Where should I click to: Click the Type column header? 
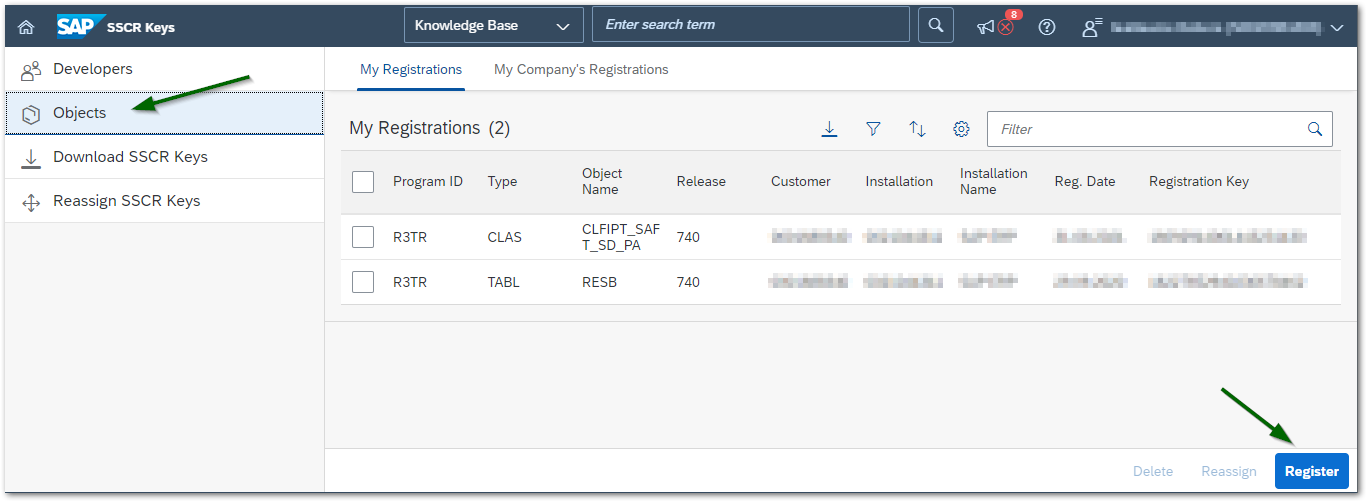[x=502, y=181]
